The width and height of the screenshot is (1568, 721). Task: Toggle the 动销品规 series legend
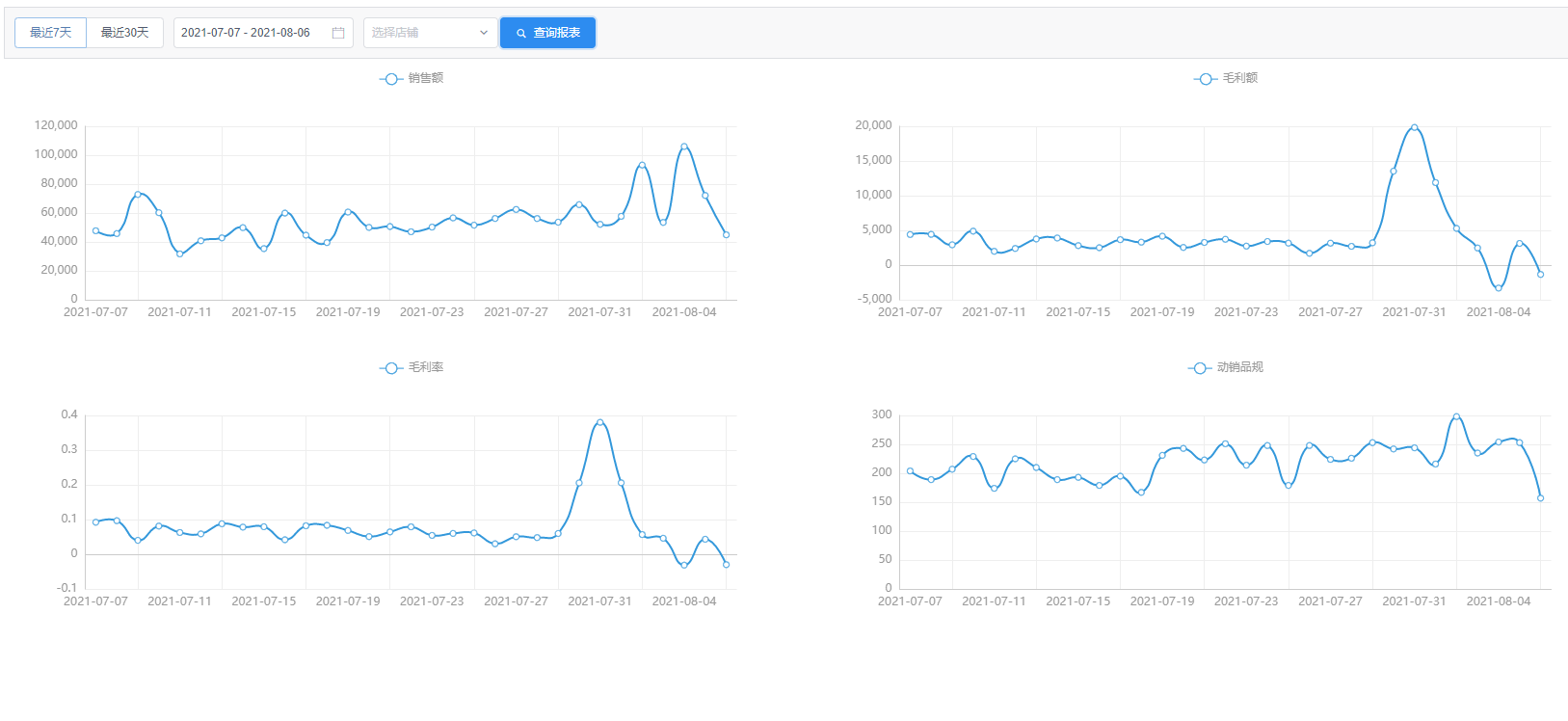[x=1226, y=367]
